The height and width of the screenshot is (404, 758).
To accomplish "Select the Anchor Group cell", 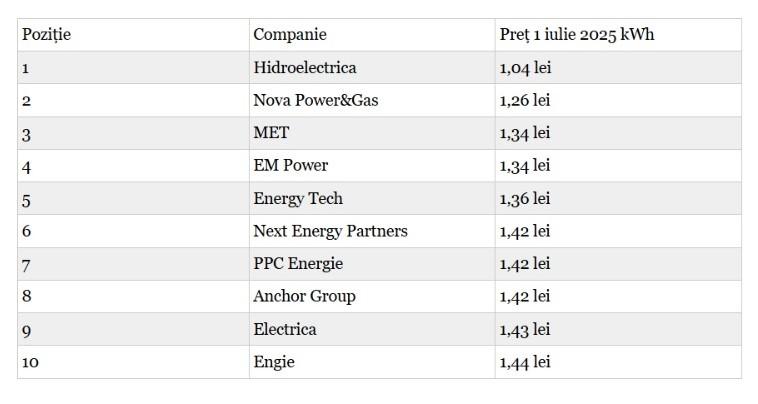I will (304, 296).
